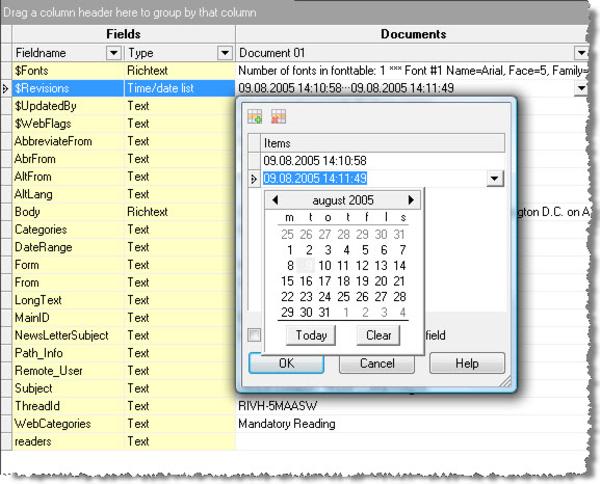Pick August 10 in the calendar
Screen dimensions: 600x484
[x=324, y=266]
